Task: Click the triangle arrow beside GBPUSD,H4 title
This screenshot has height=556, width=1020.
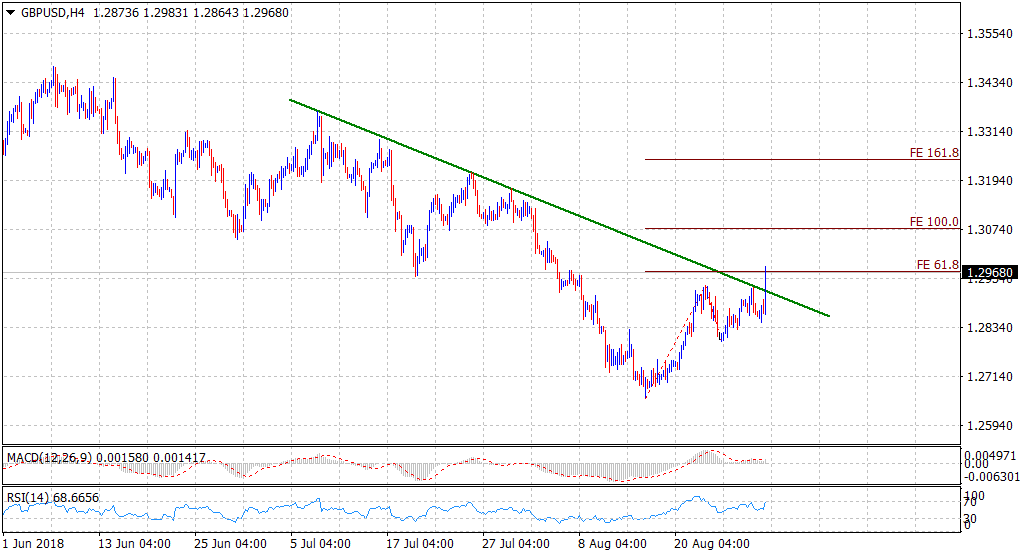Action: tap(11, 12)
